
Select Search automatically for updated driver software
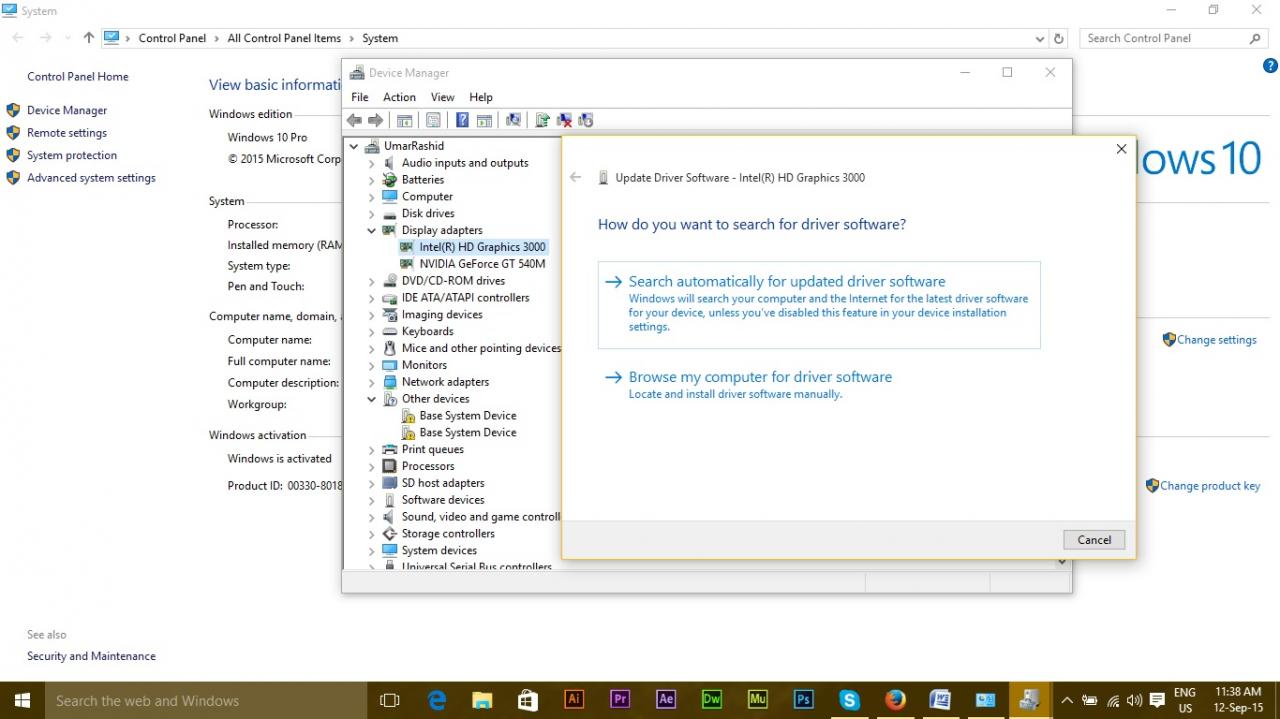[787, 281]
